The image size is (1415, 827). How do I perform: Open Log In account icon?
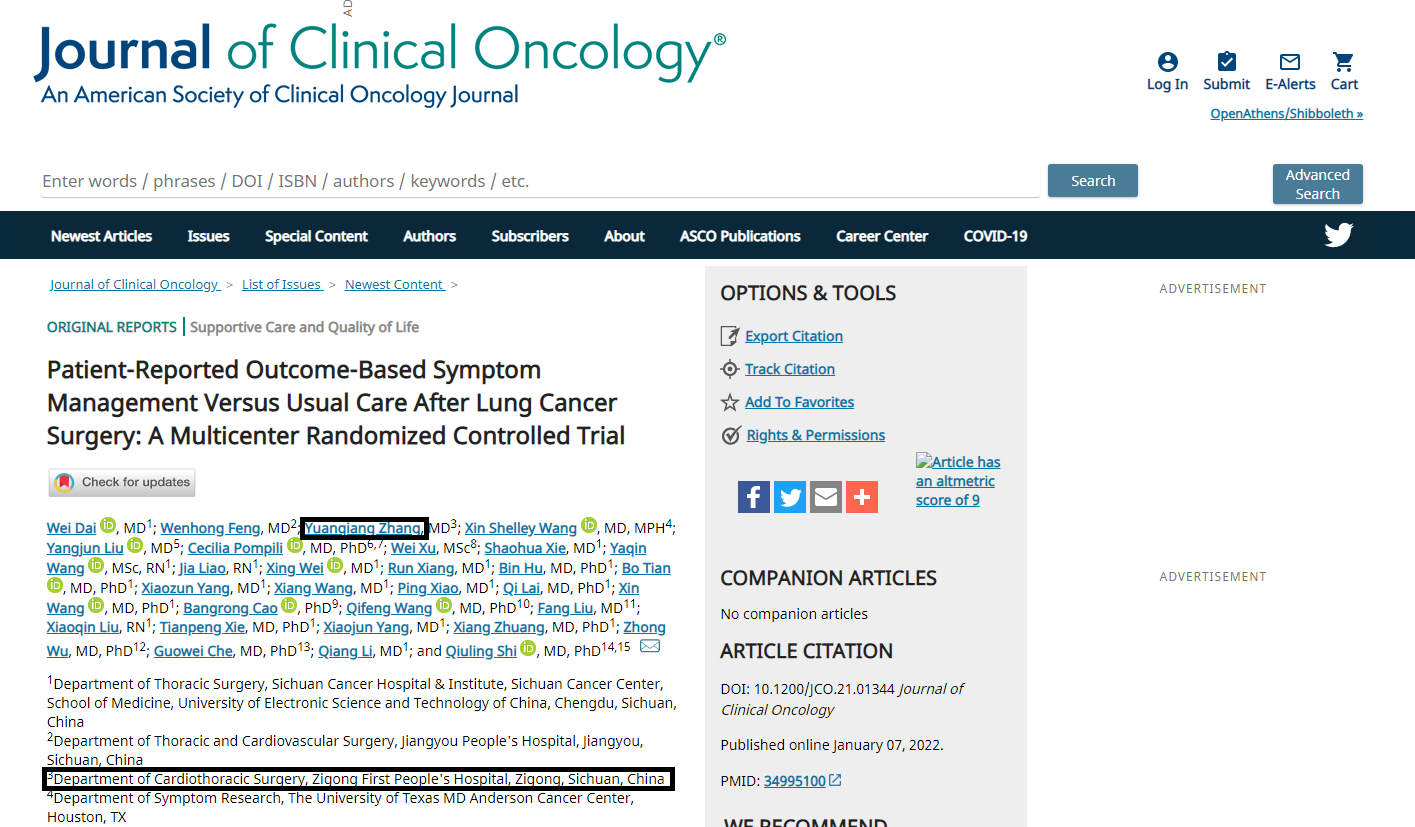pyautogui.click(x=1167, y=62)
